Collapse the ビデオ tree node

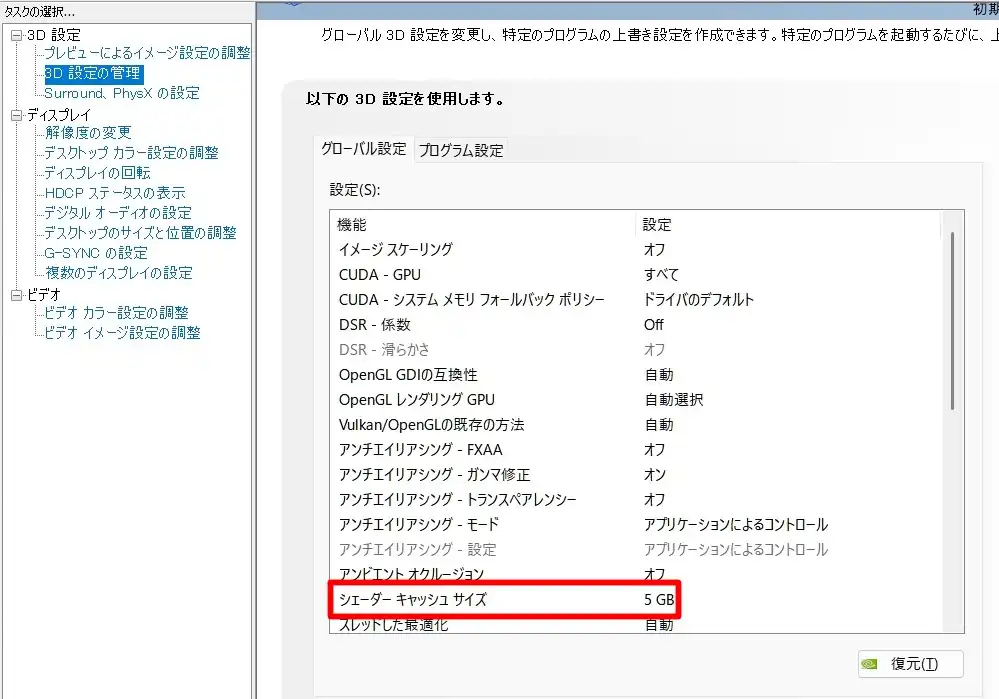coord(16,295)
